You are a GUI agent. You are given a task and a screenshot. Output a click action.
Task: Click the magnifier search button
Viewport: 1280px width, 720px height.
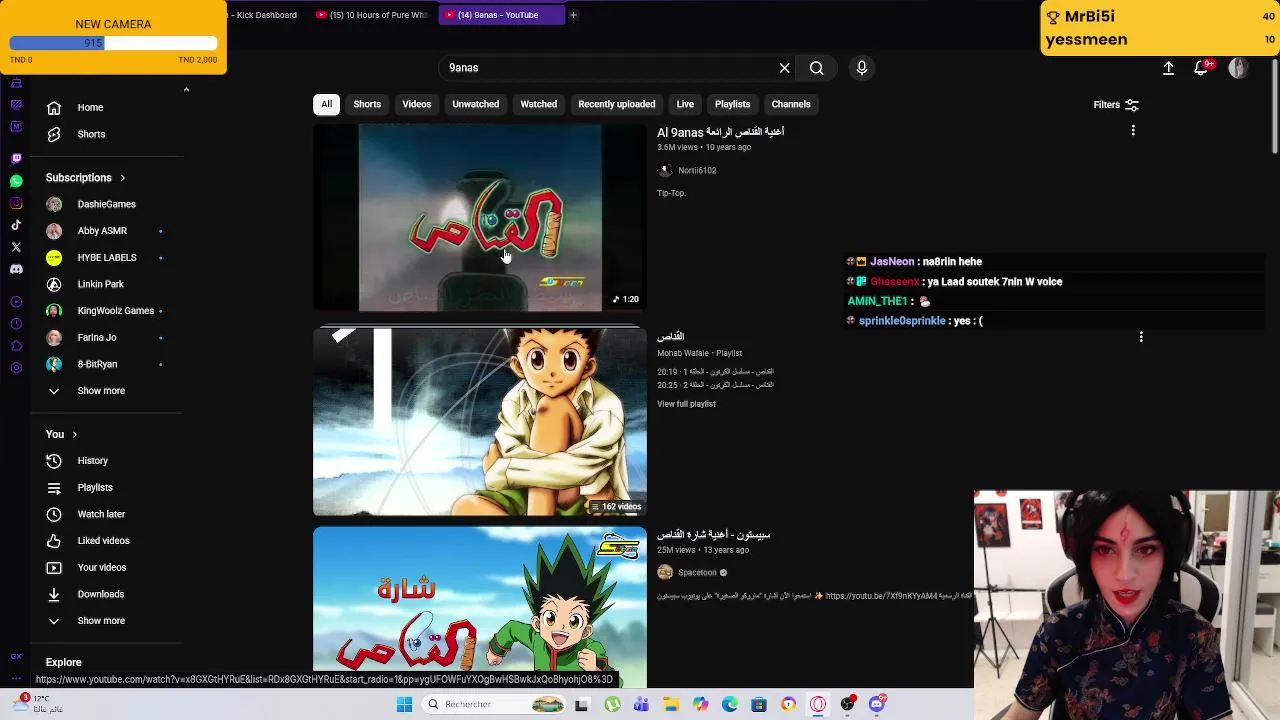[817, 68]
